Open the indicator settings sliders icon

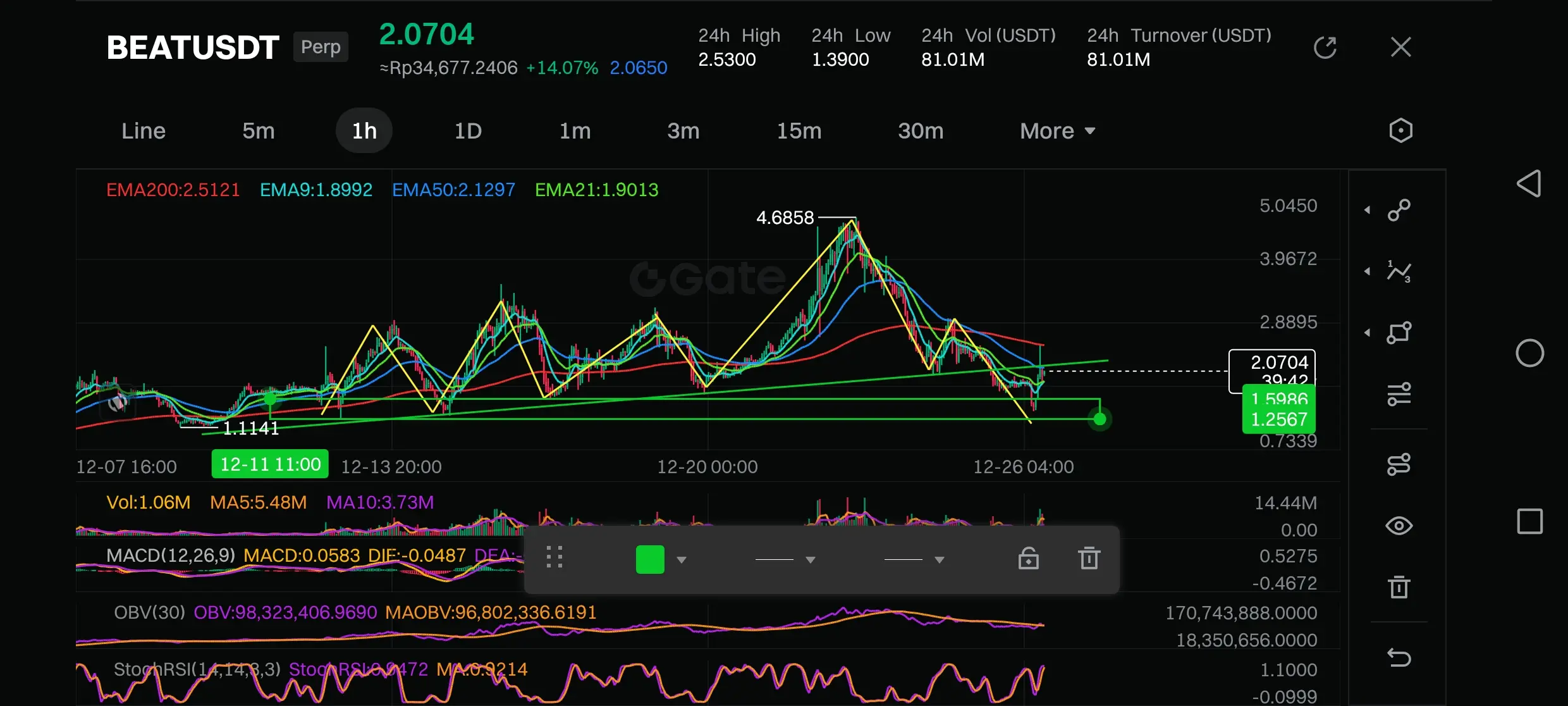click(x=1399, y=394)
